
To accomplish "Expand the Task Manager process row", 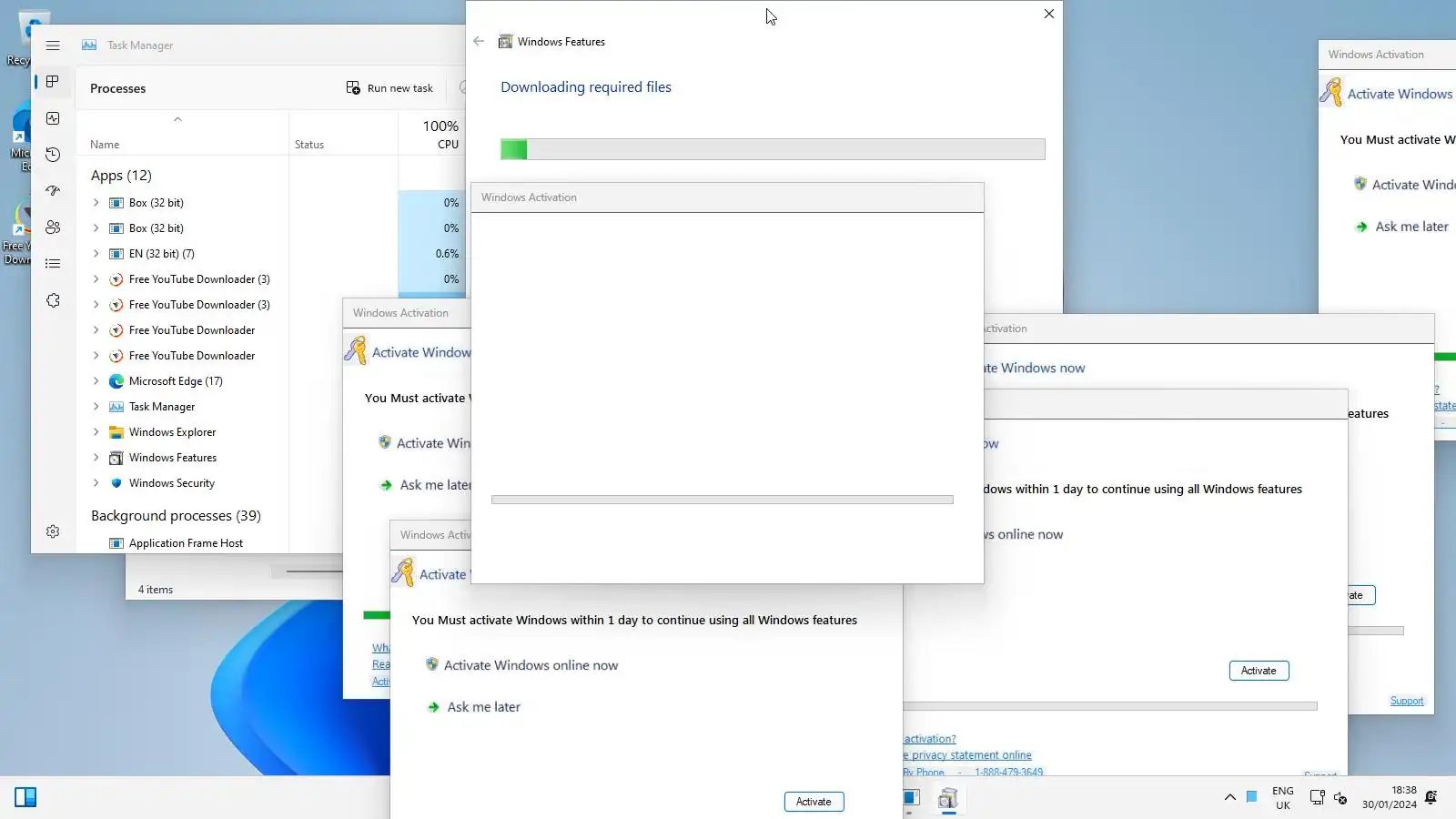I will [96, 407].
